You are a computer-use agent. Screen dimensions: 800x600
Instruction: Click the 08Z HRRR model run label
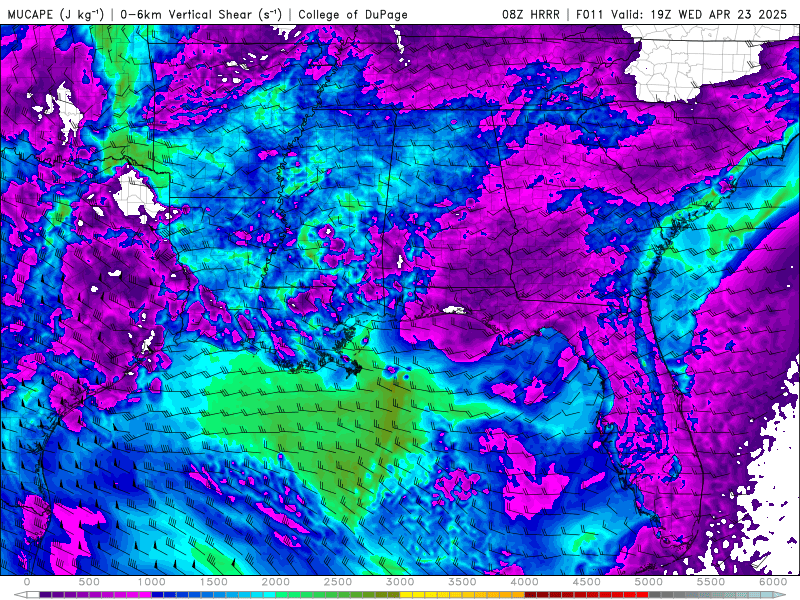point(531,14)
